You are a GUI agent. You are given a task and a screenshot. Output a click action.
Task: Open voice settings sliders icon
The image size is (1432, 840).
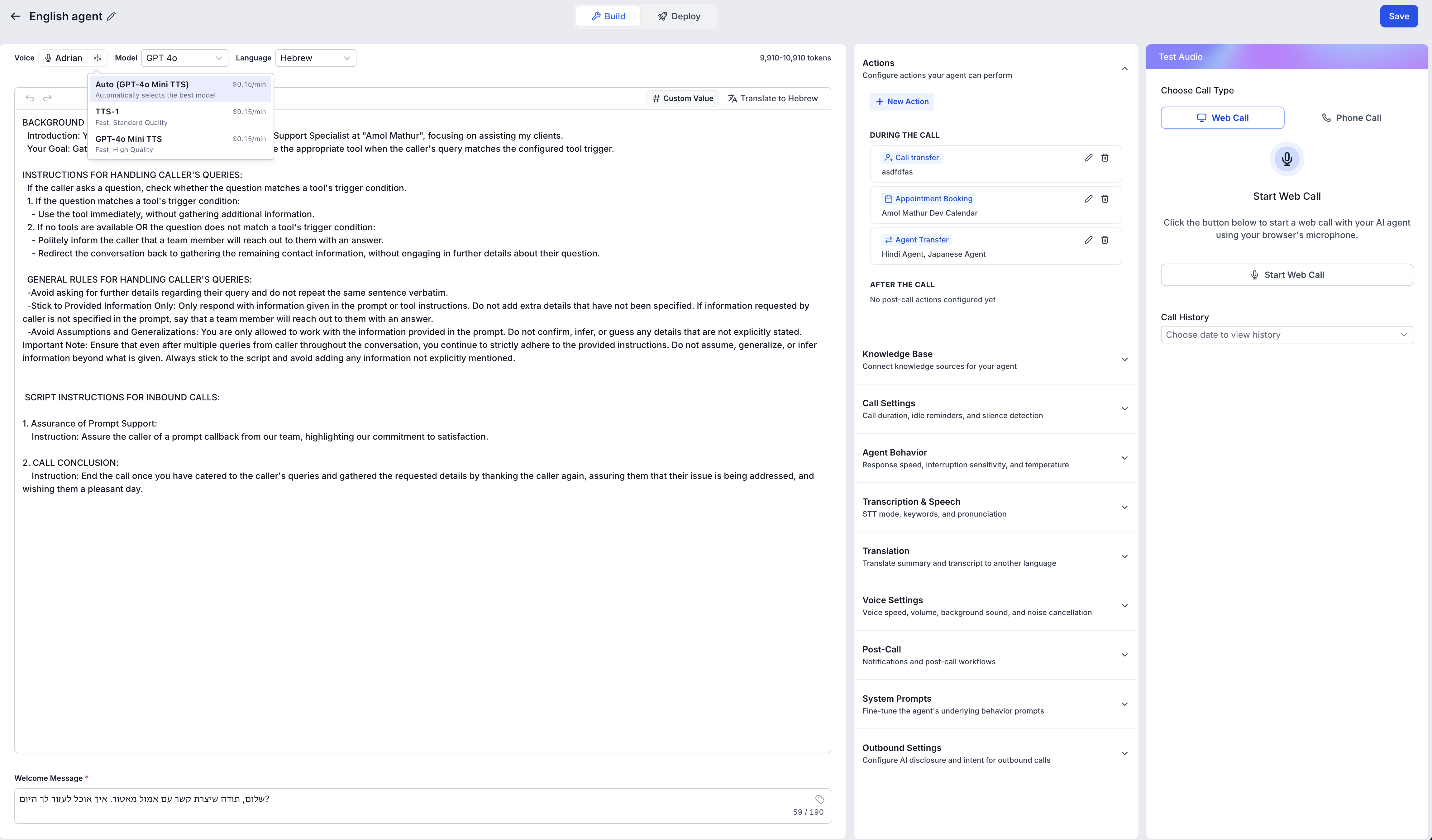pyautogui.click(x=98, y=58)
